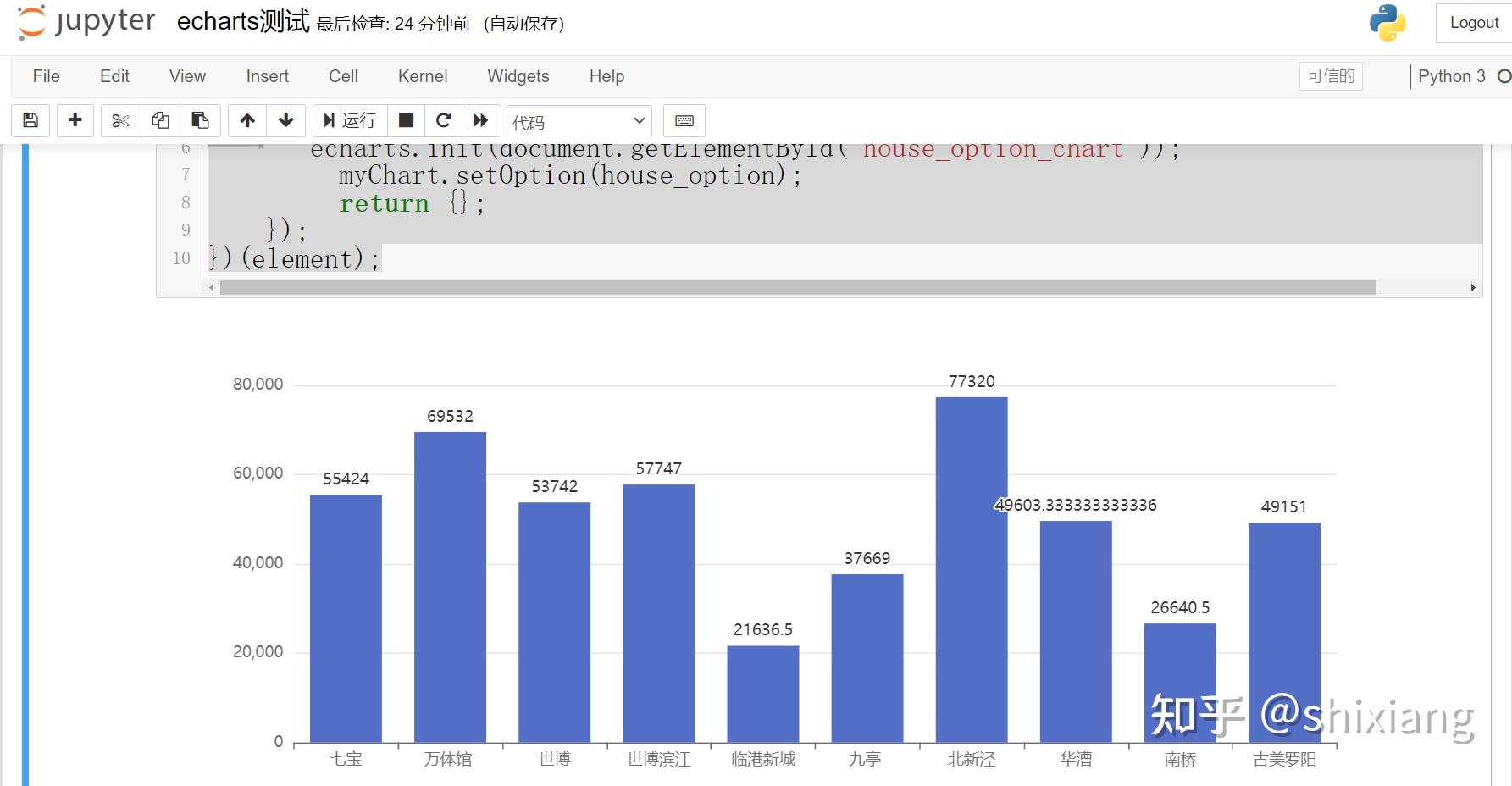Move selected cell up arrow

247,120
